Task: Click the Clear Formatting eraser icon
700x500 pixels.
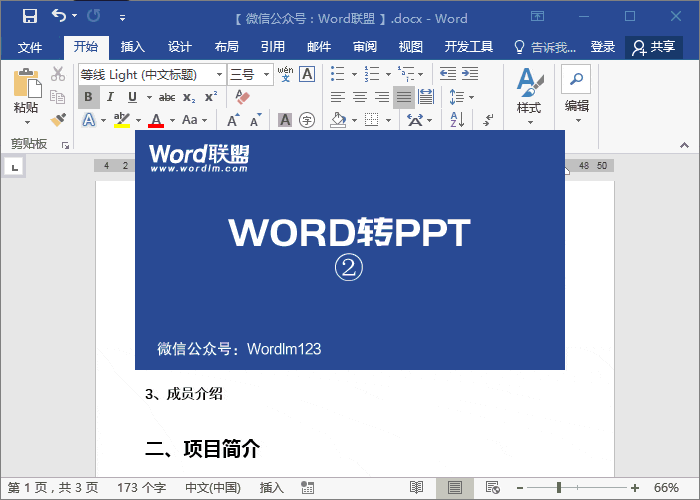Action: coord(242,97)
